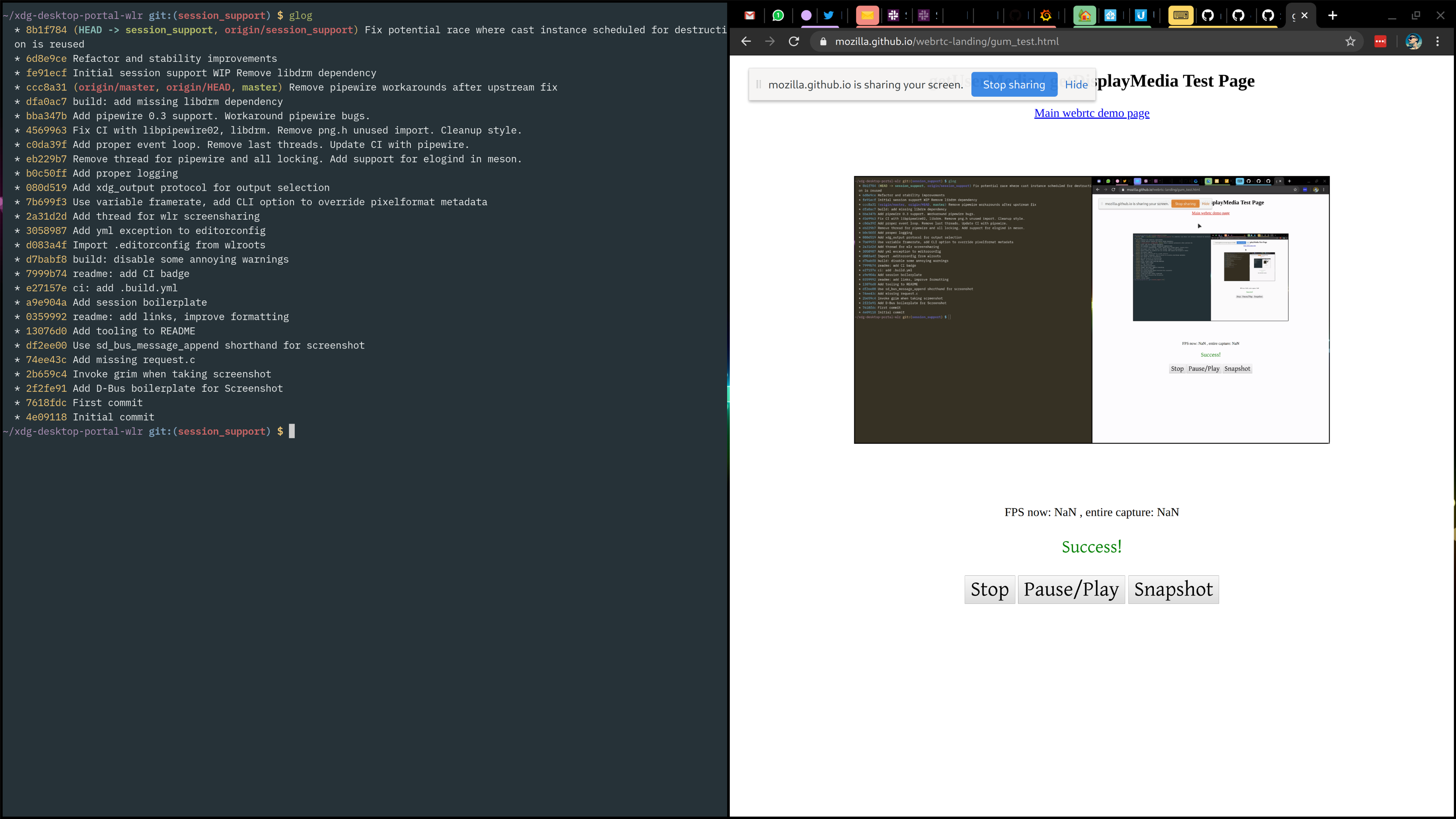The width and height of the screenshot is (1456, 819).
Task: Open the Chrome three-dot menu
Action: pyautogui.click(x=1438, y=41)
